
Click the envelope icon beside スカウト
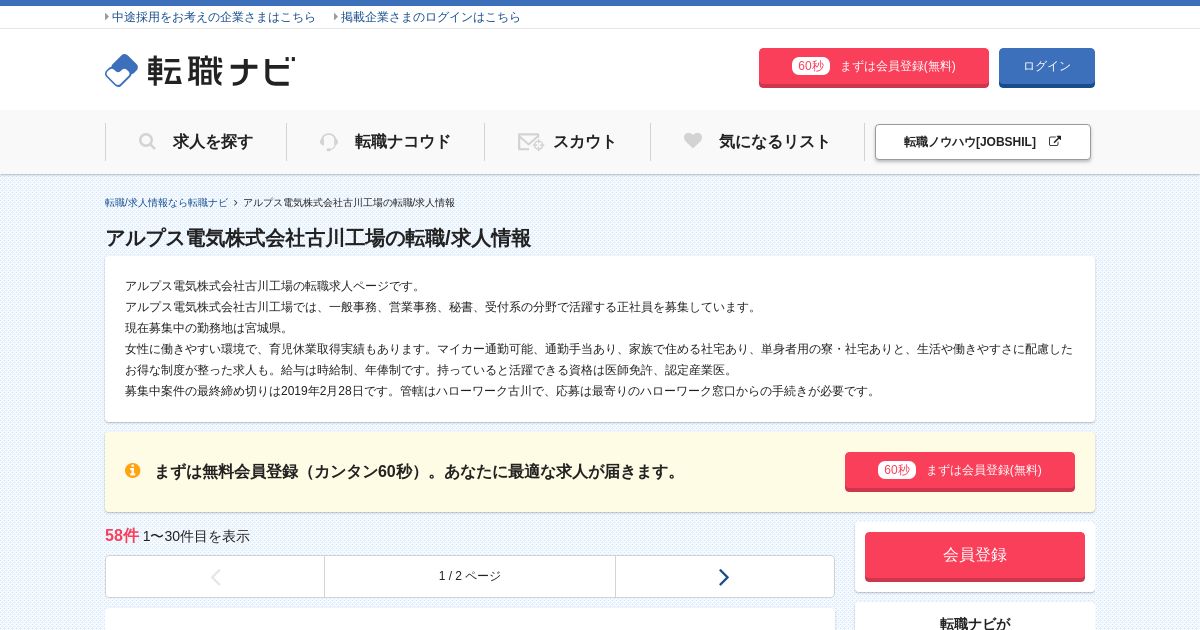[530, 142]
